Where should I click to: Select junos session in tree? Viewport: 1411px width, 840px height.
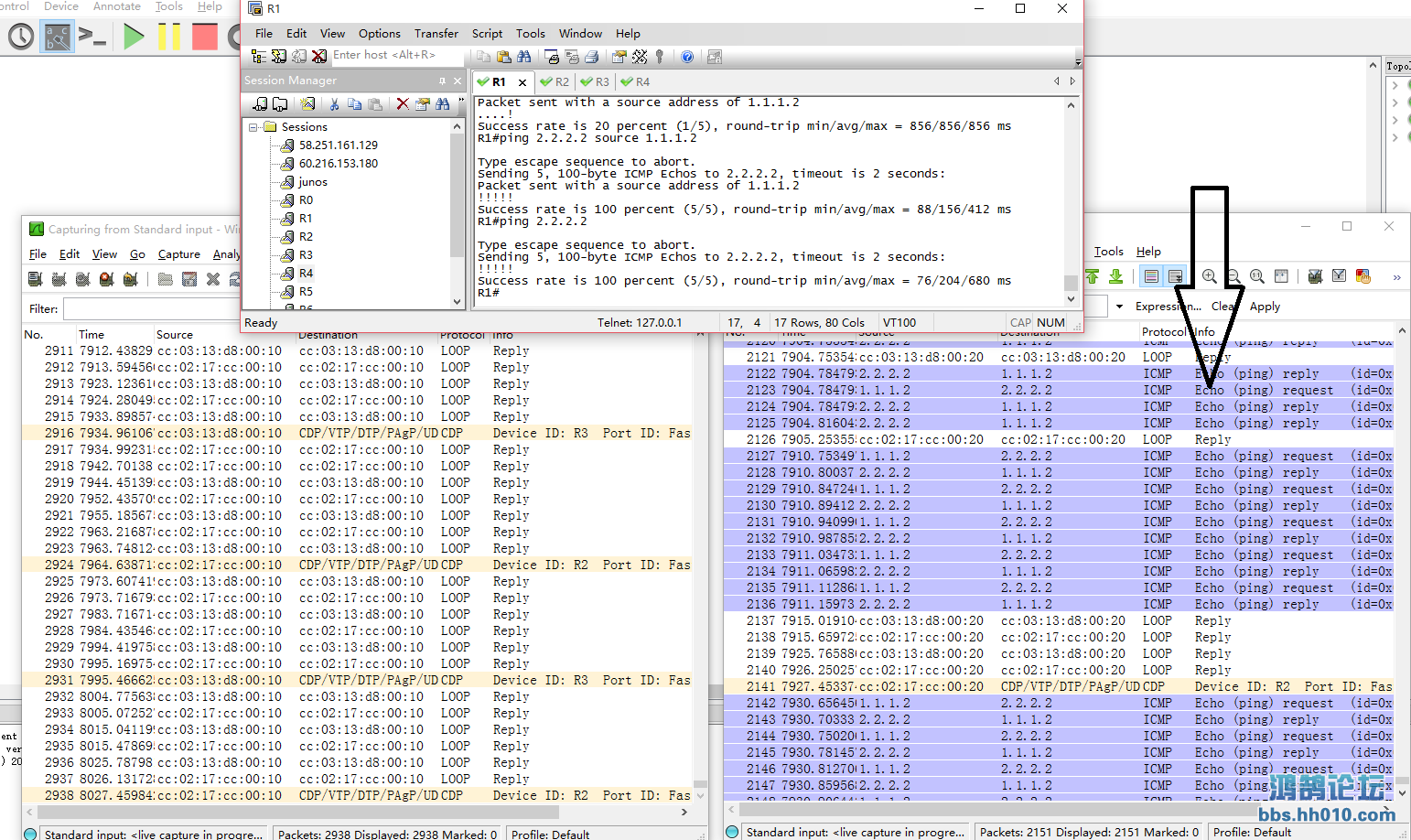point(313,182)
